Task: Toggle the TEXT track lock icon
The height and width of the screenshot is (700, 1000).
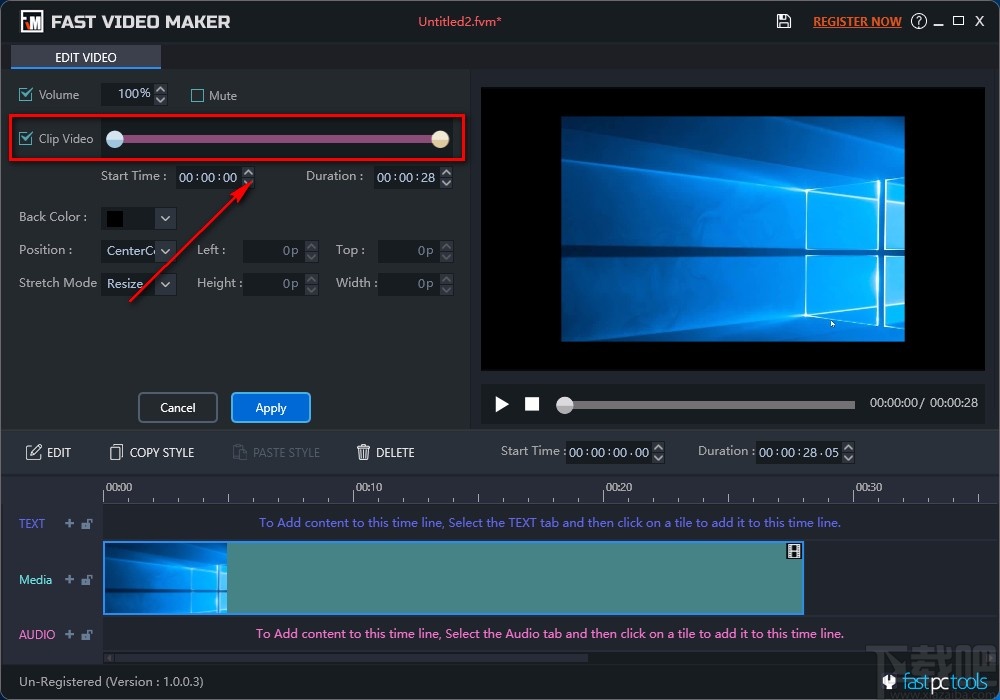Action: pos(87,523)
